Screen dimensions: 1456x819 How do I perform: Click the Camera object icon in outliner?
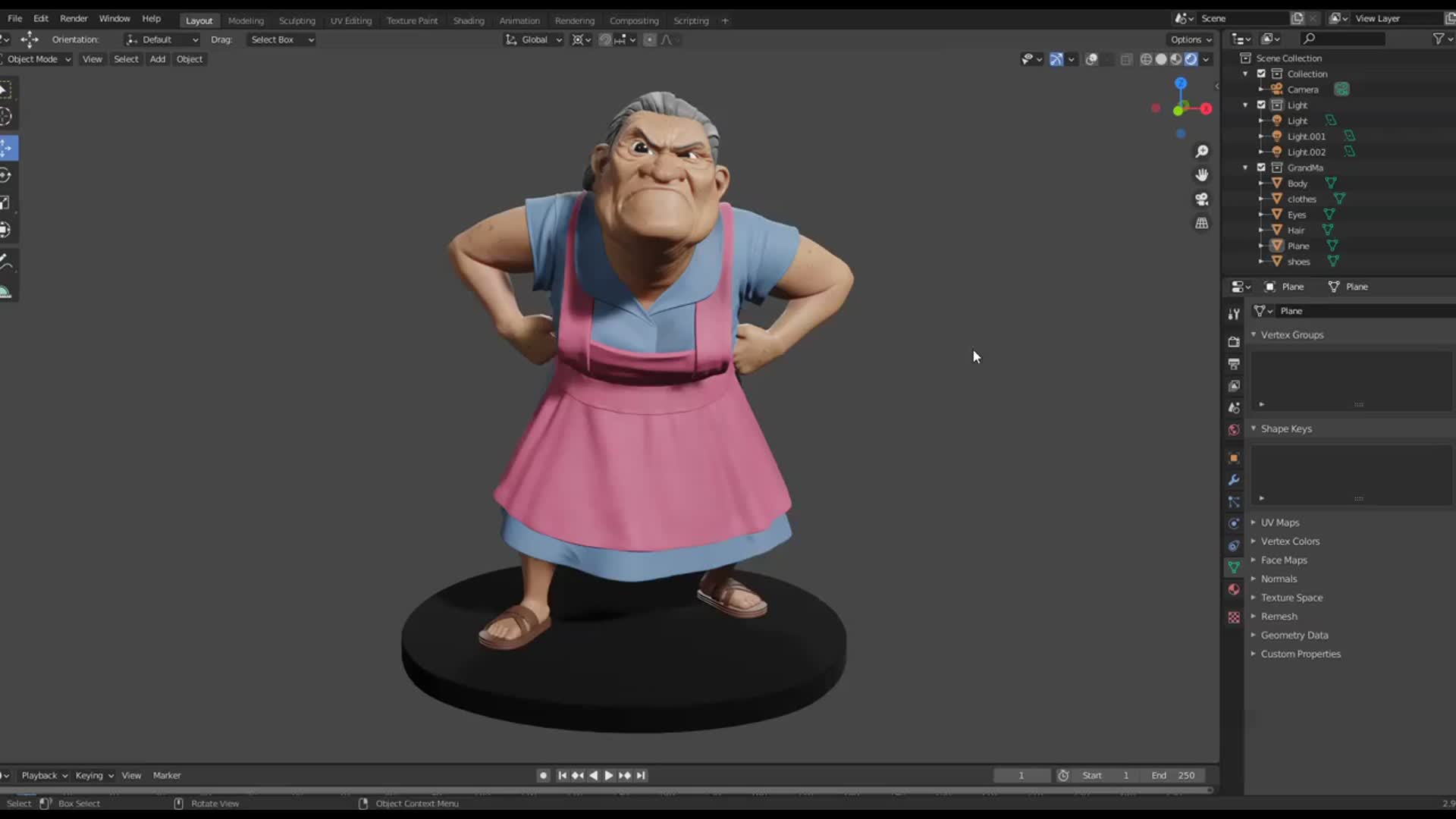(x=1277, y=89)
